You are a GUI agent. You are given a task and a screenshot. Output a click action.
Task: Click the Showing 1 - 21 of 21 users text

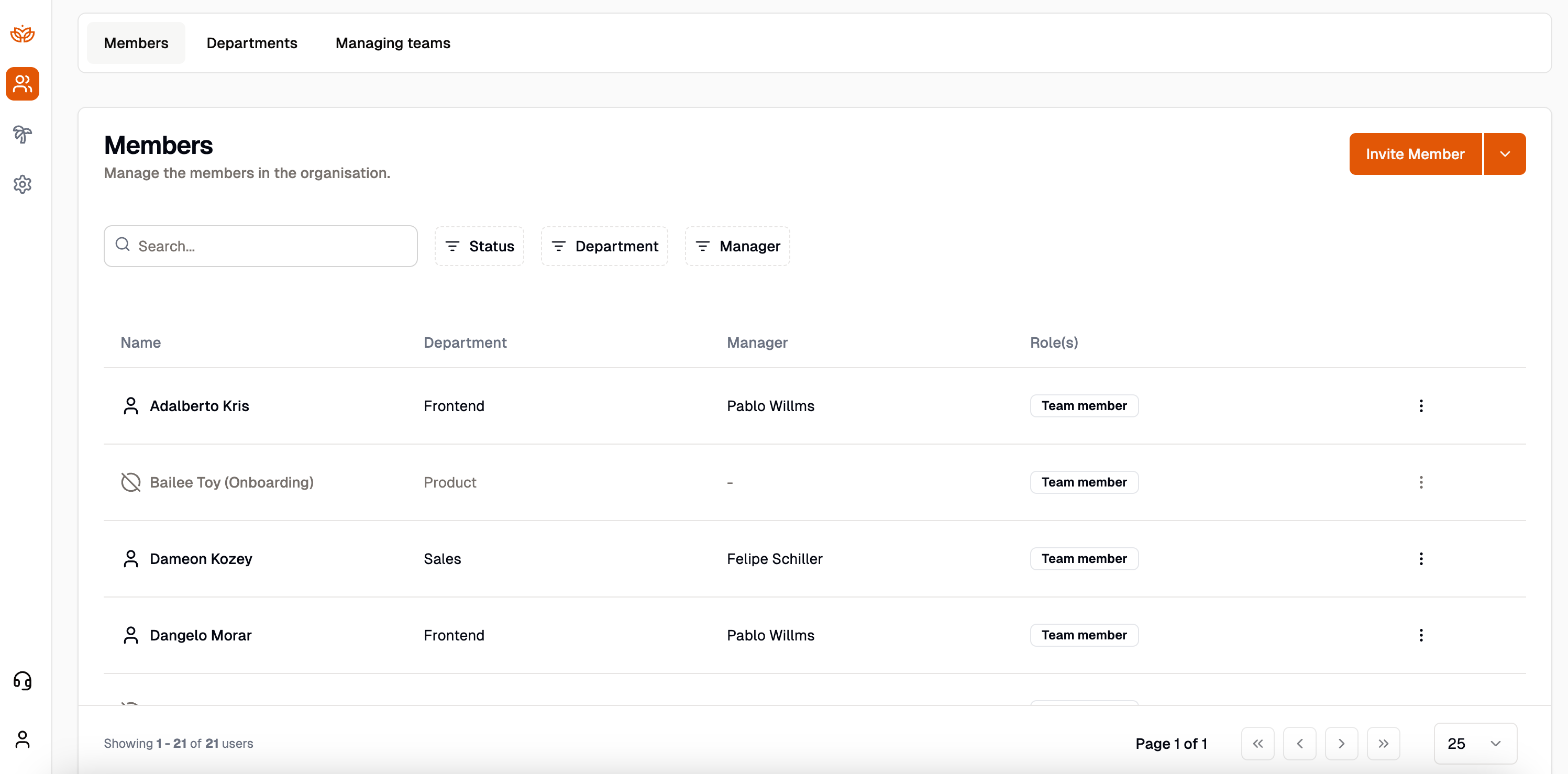179,744
